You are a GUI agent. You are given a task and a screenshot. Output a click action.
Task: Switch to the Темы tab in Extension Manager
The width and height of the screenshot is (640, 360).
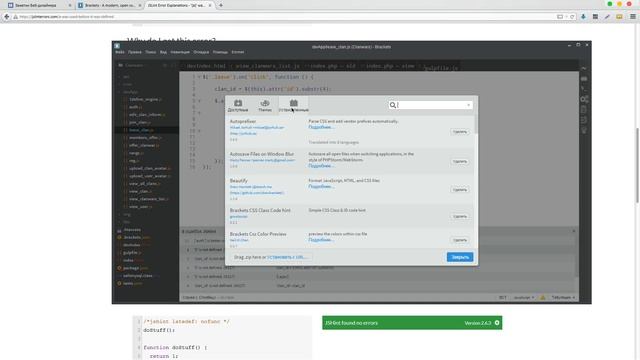point(265,105)
